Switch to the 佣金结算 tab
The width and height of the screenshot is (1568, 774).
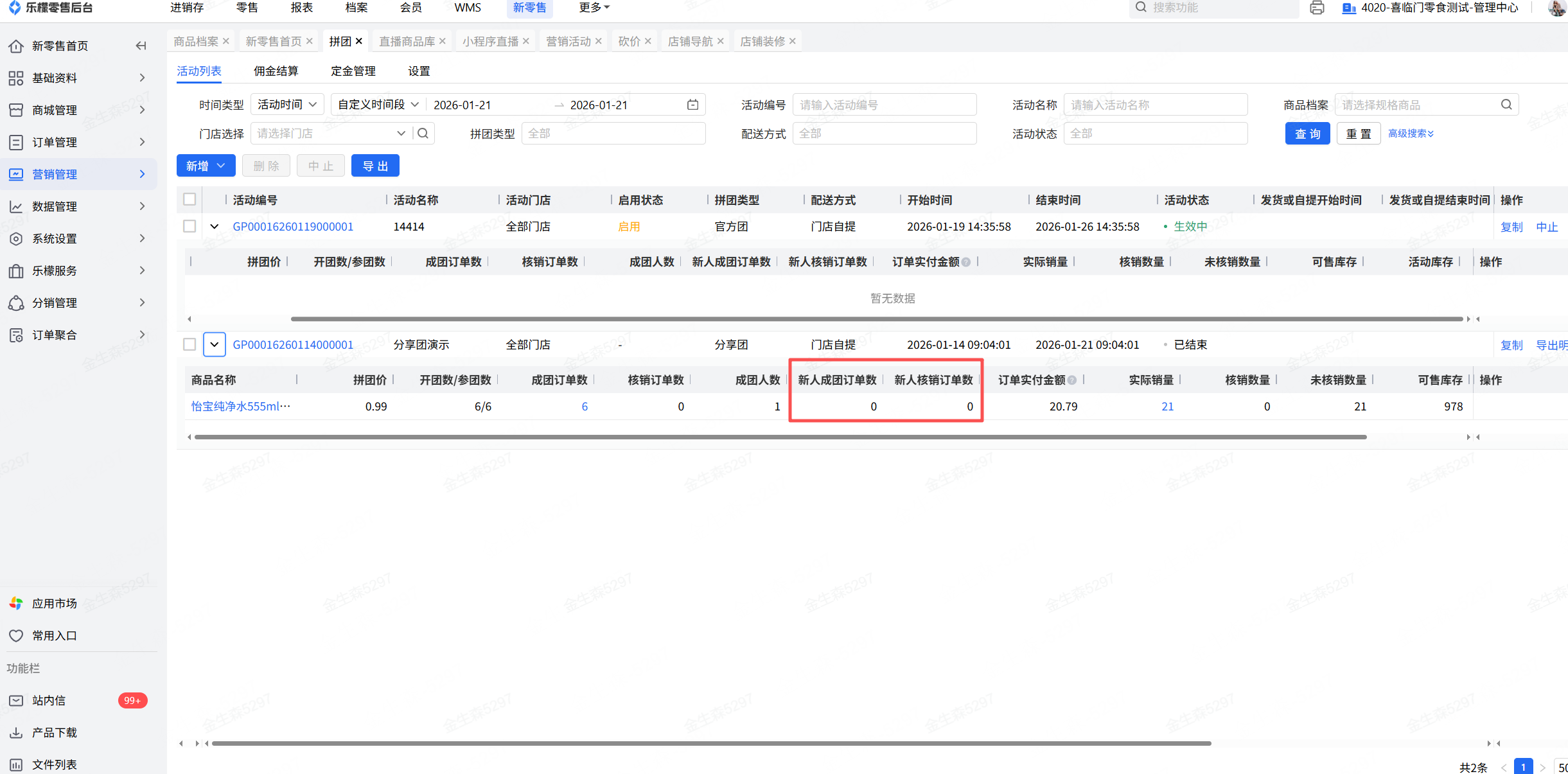(276, 71)
